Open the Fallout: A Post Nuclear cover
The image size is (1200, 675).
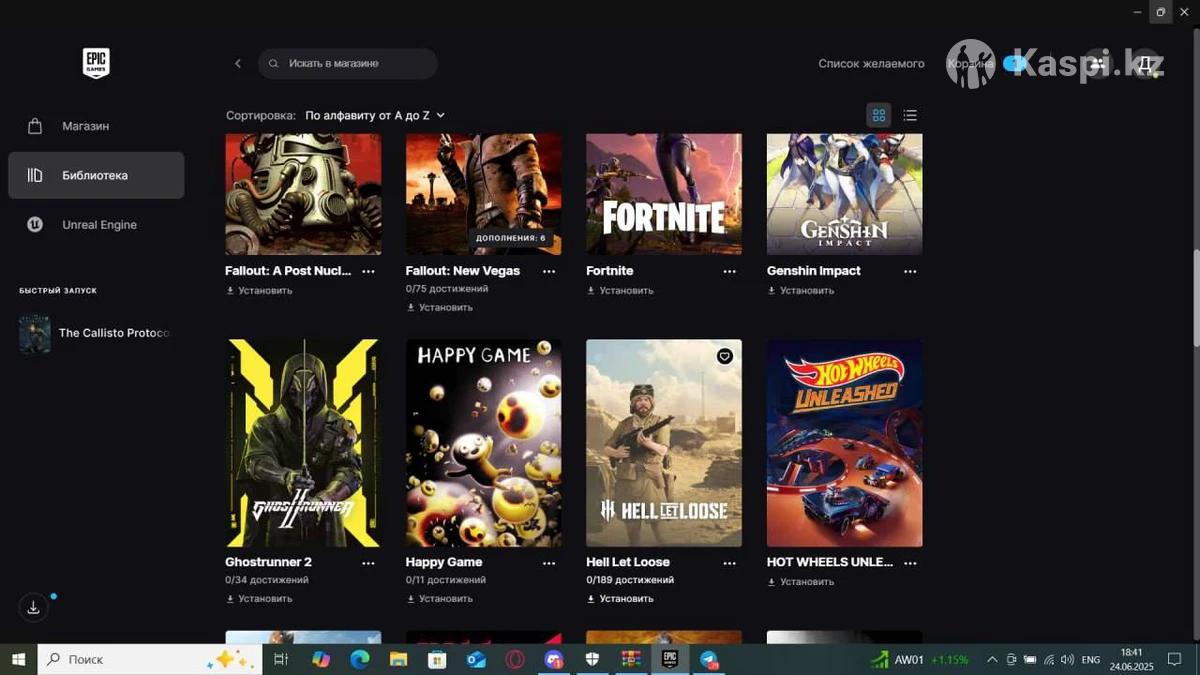pos(303,194)
